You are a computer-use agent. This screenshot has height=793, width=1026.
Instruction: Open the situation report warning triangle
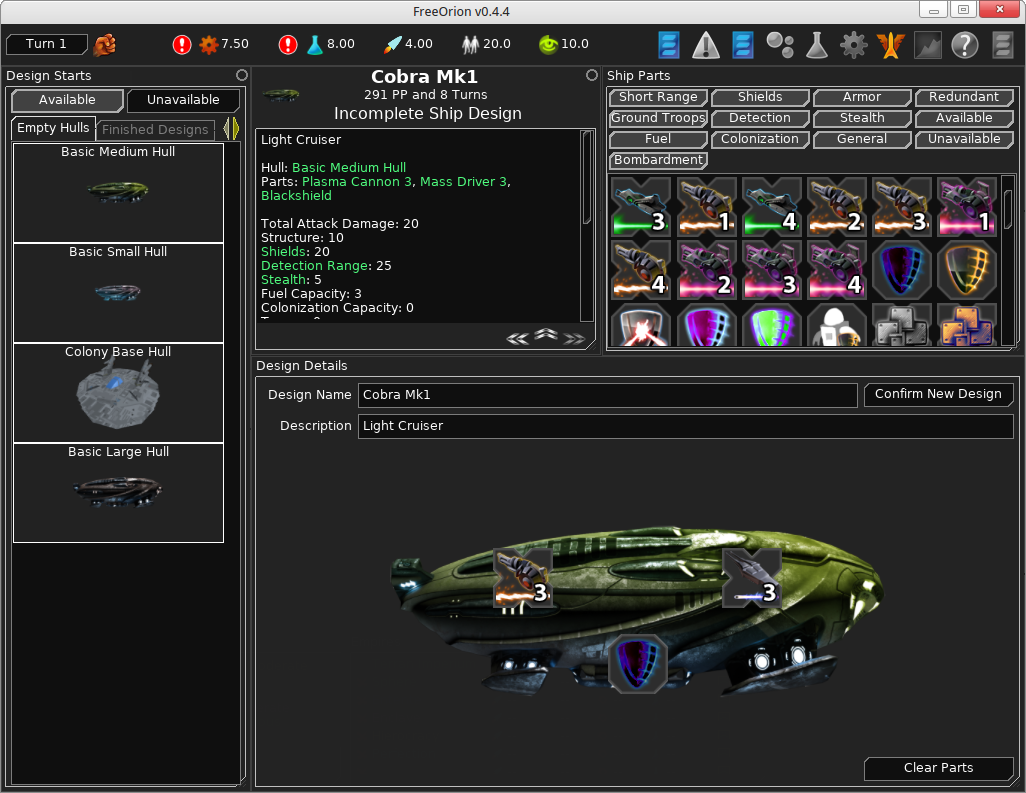coord(706,45)
